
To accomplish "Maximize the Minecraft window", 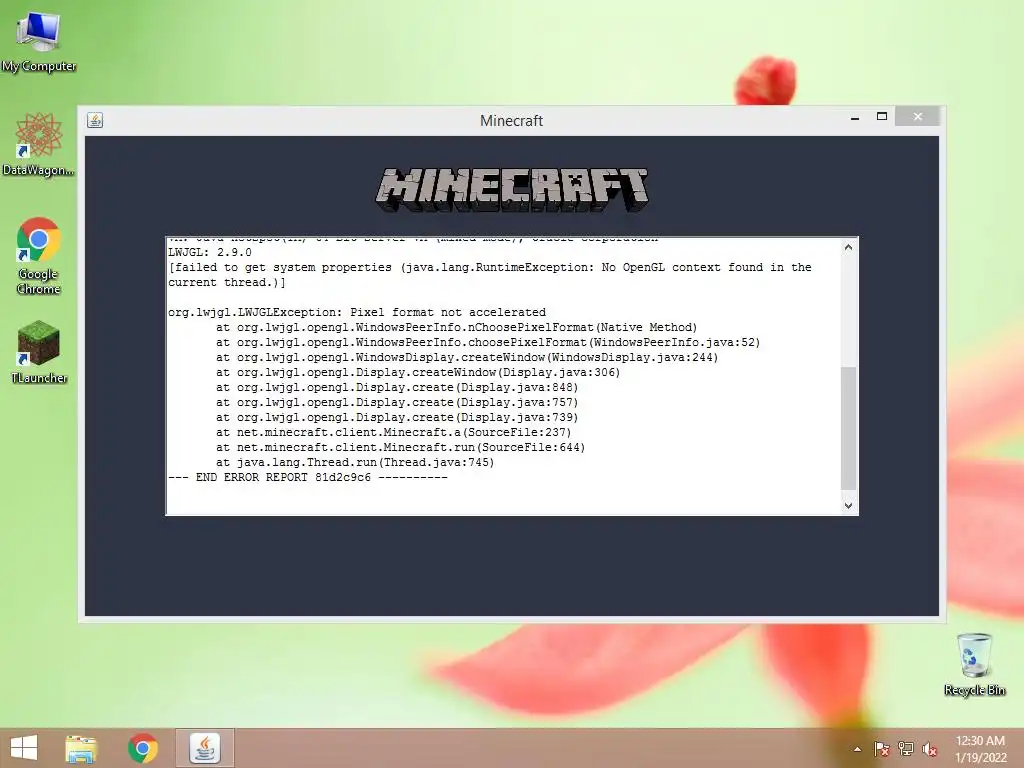I will pyautogui.click(x=882, y=117).
